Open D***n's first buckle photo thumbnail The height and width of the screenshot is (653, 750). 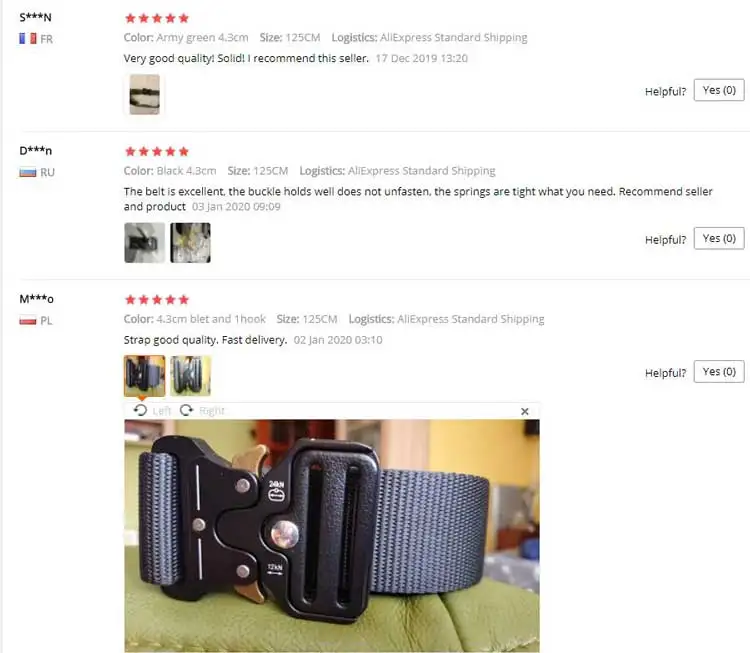[x=144, y=243]
